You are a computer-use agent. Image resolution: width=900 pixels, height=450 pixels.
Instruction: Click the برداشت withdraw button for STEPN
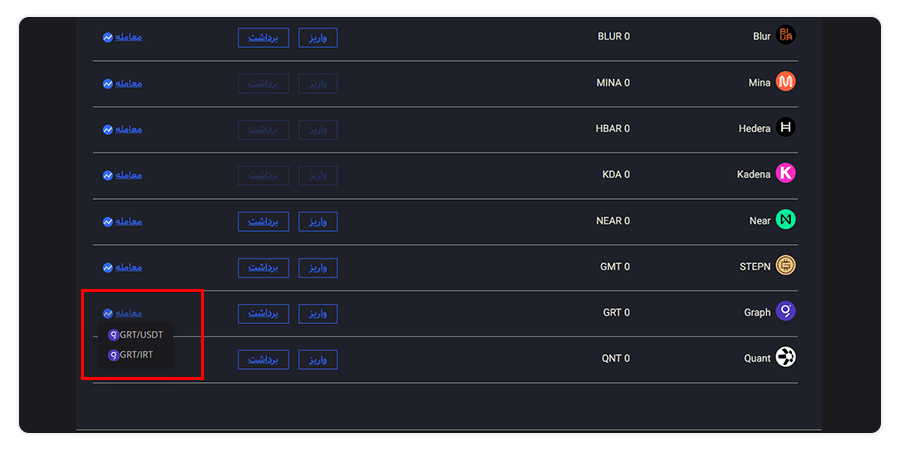pos(263,268)
